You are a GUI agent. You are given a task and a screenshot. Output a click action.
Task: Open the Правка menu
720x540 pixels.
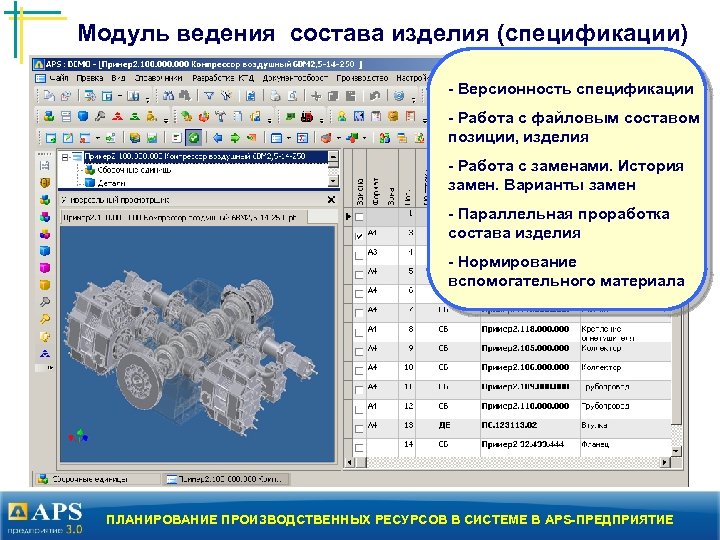click(90, 78)
